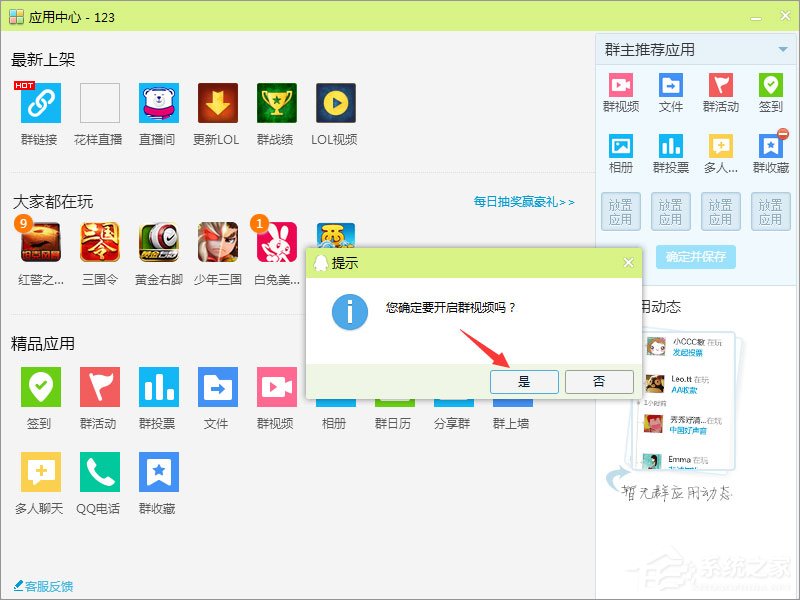
Task: Open the 群链接 app icon
Action: tap(40, 105)
